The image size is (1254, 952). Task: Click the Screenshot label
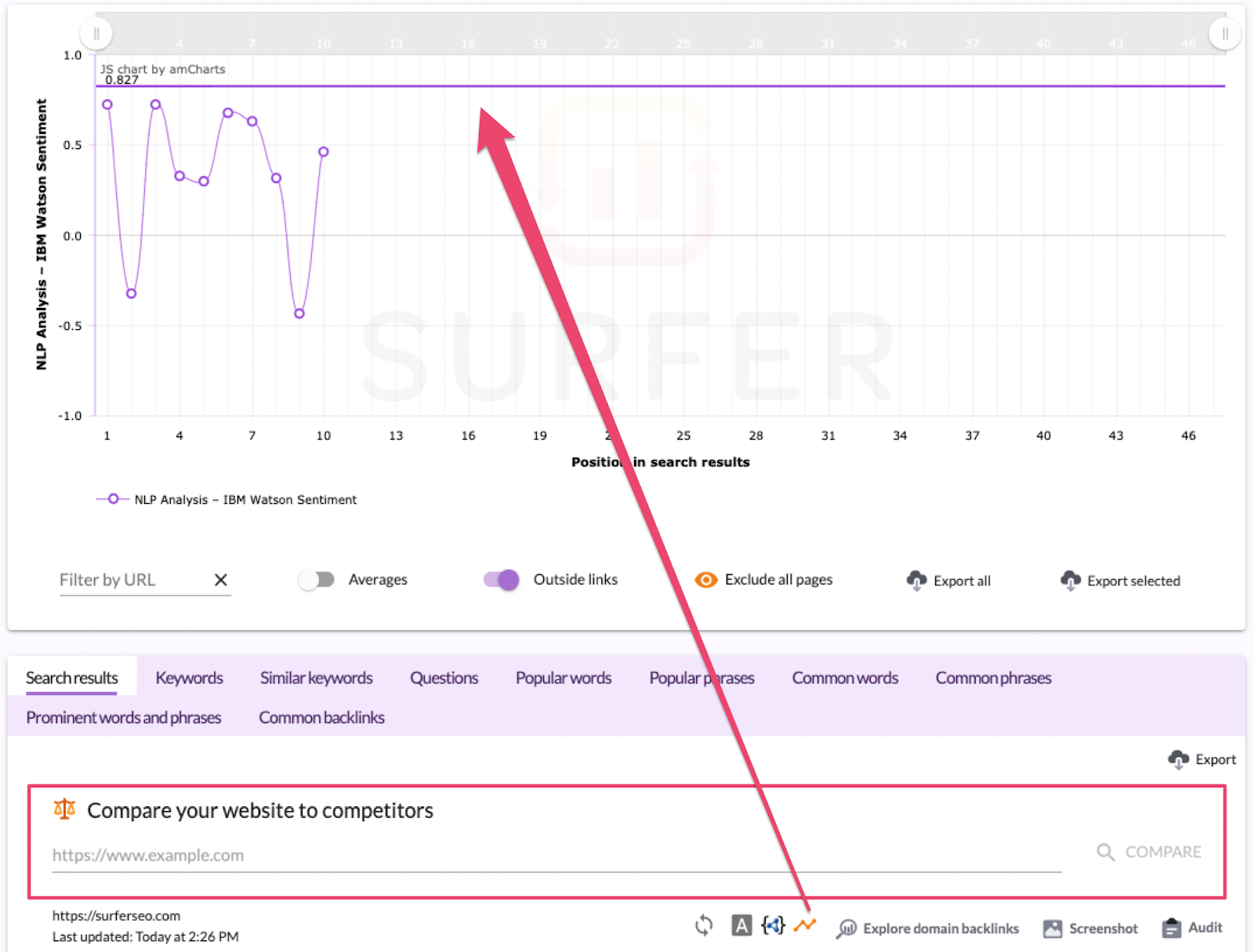(x=1103, y=928)
